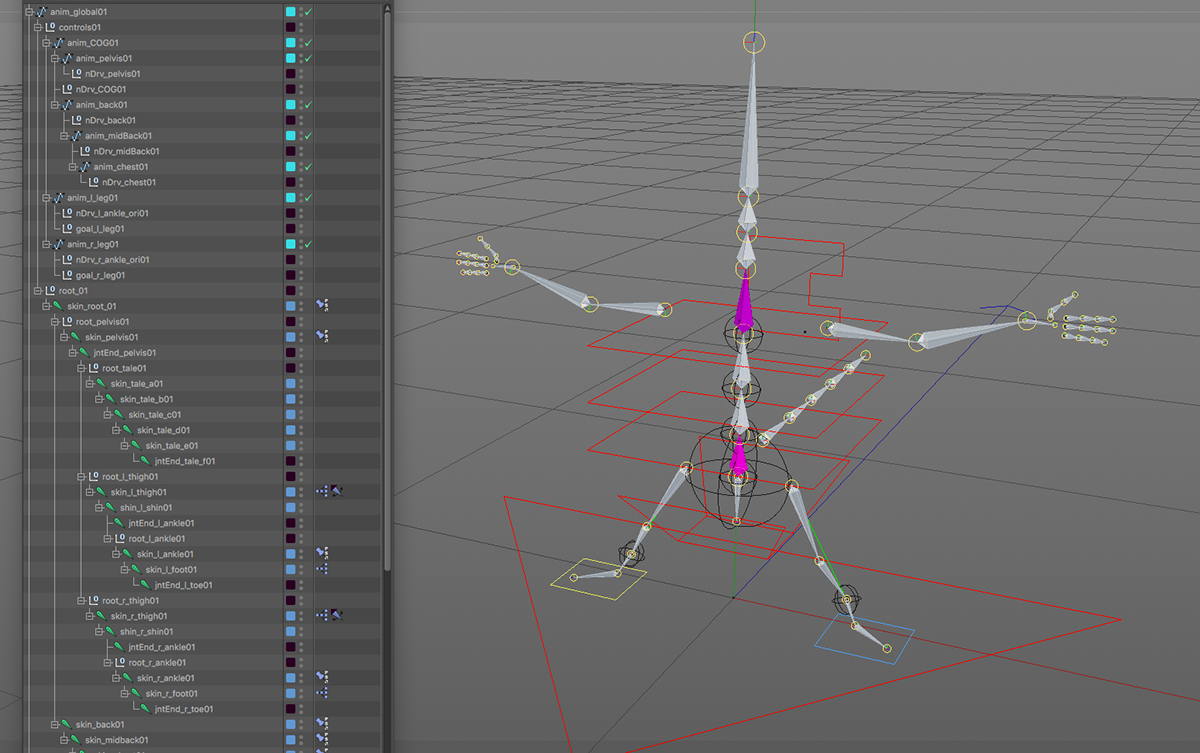Click the joint icon of jntEnd_pelvis01
The width and height of the screenshot is (1200, 753).
pos(85,352)
